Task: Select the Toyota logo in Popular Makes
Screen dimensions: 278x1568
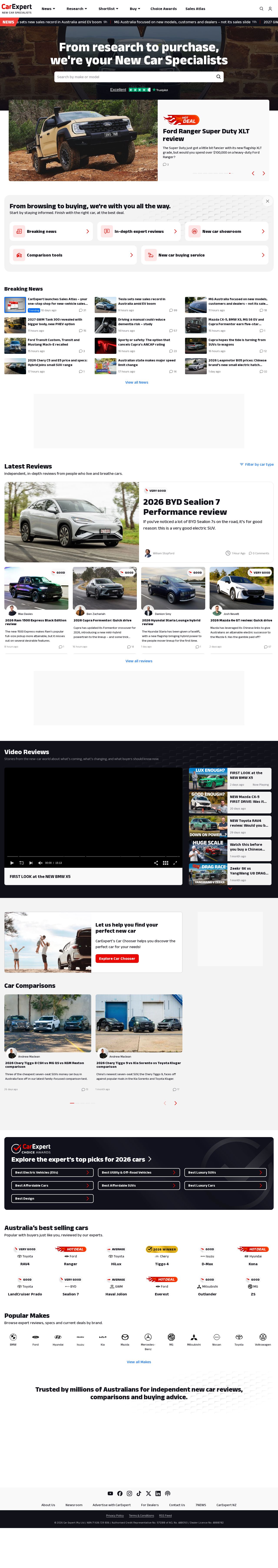Action: (239, 1337)
